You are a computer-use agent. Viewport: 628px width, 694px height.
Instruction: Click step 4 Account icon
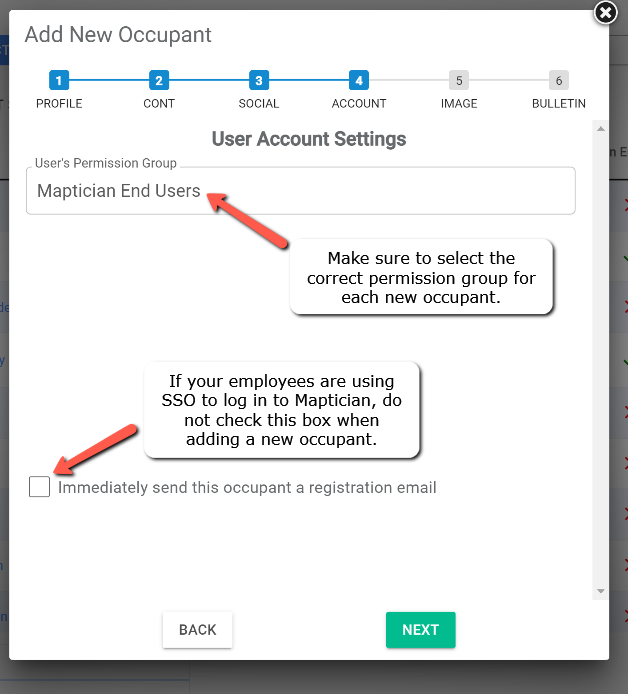pyautogui.click(x=359, y=81)
